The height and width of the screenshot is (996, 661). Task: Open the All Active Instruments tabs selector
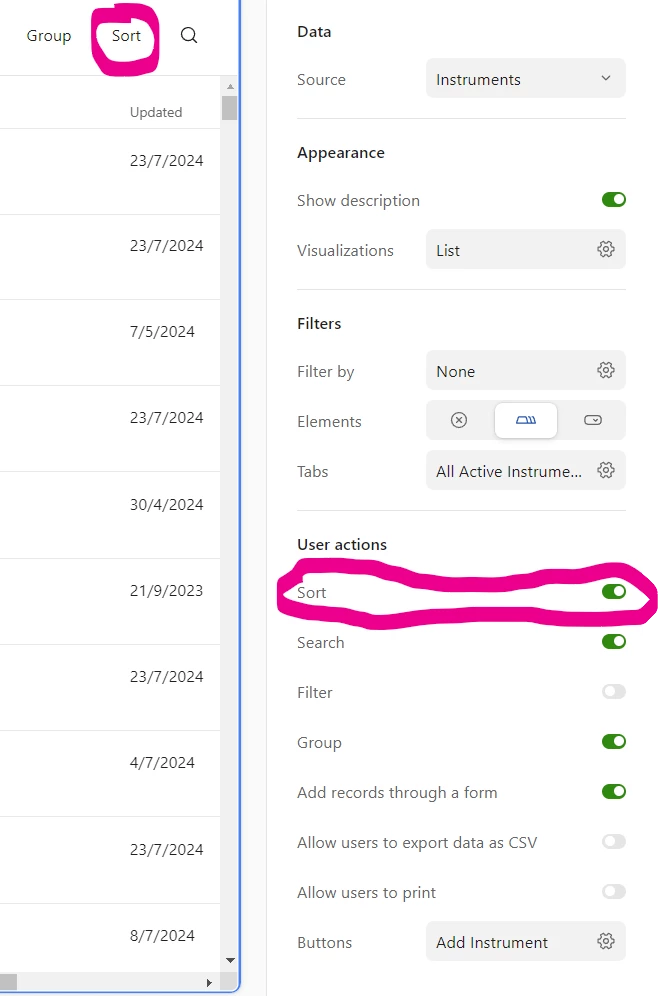(526, 471)
